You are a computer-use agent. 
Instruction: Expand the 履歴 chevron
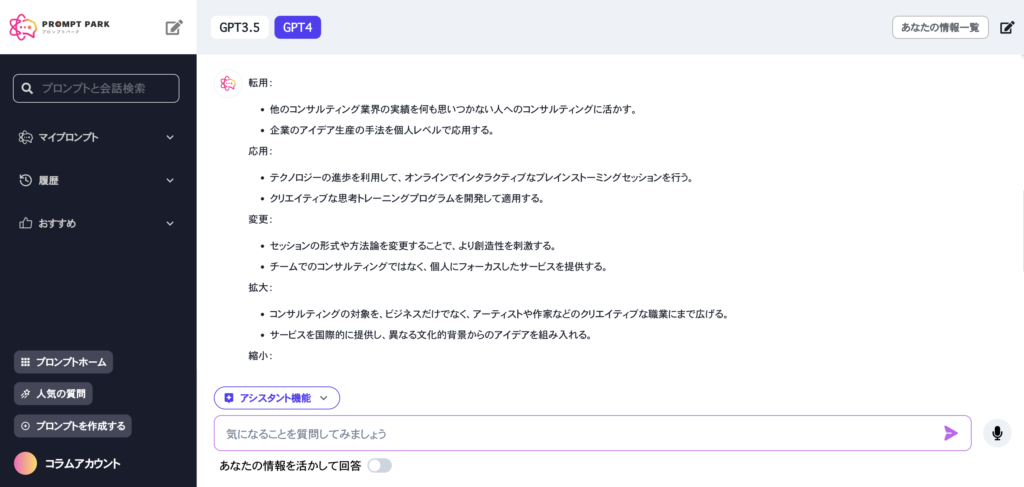pyautogui.click(x=170, y=180)
